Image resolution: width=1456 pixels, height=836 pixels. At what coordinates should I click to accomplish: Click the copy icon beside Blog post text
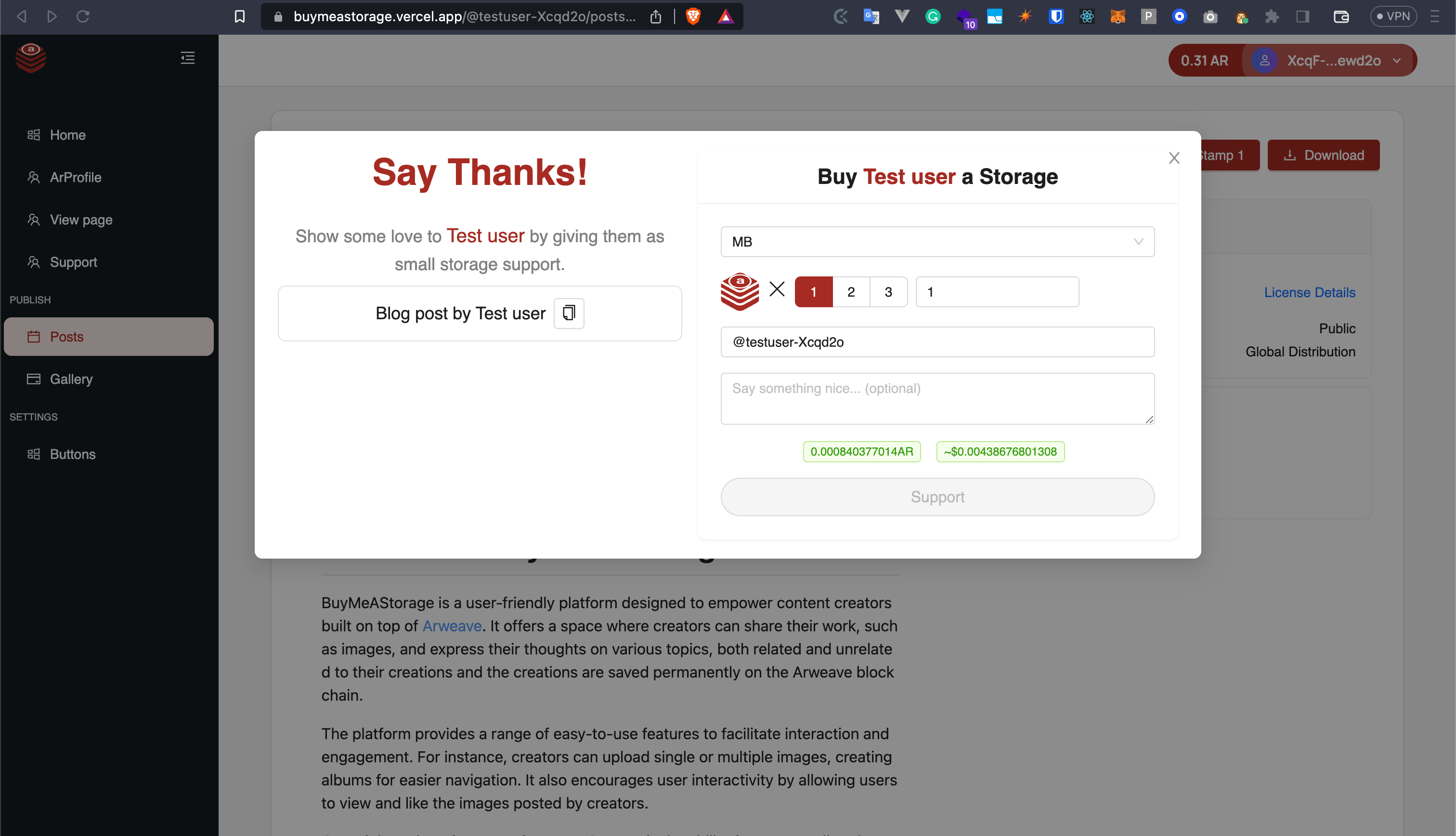point(568,313)
